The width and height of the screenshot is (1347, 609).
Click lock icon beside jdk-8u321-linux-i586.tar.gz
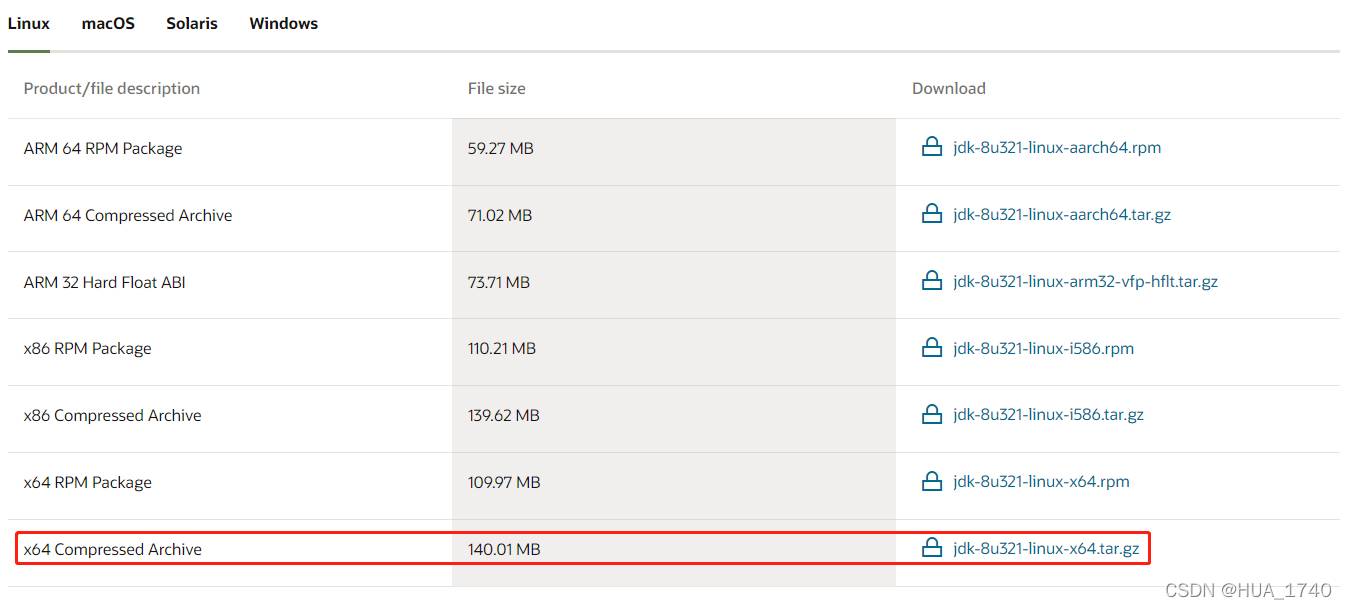pyautogui.click(x=931, y=415)
